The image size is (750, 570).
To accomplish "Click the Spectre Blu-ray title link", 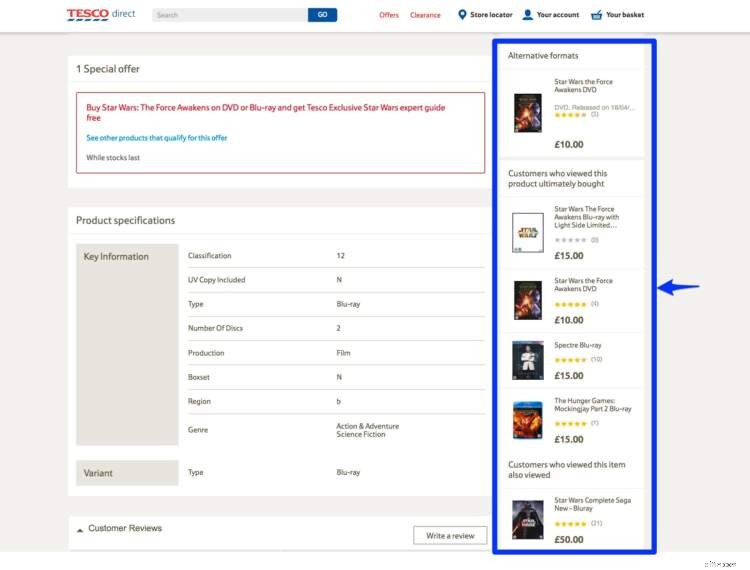I will click(x=578, y=345).
